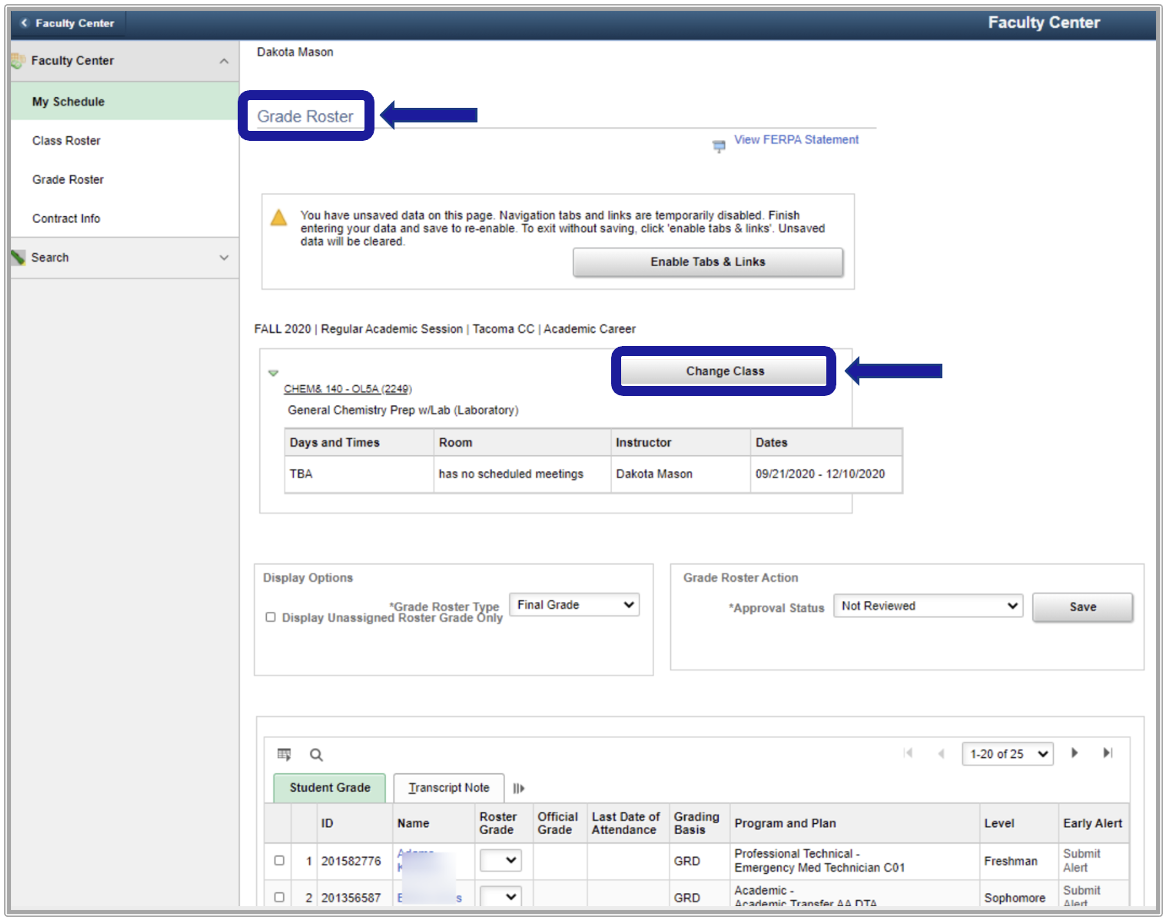The image size is (1170, 918).
Task: Check Display Unassigned Roster Grade Only
Action: (x=271, y=618)
